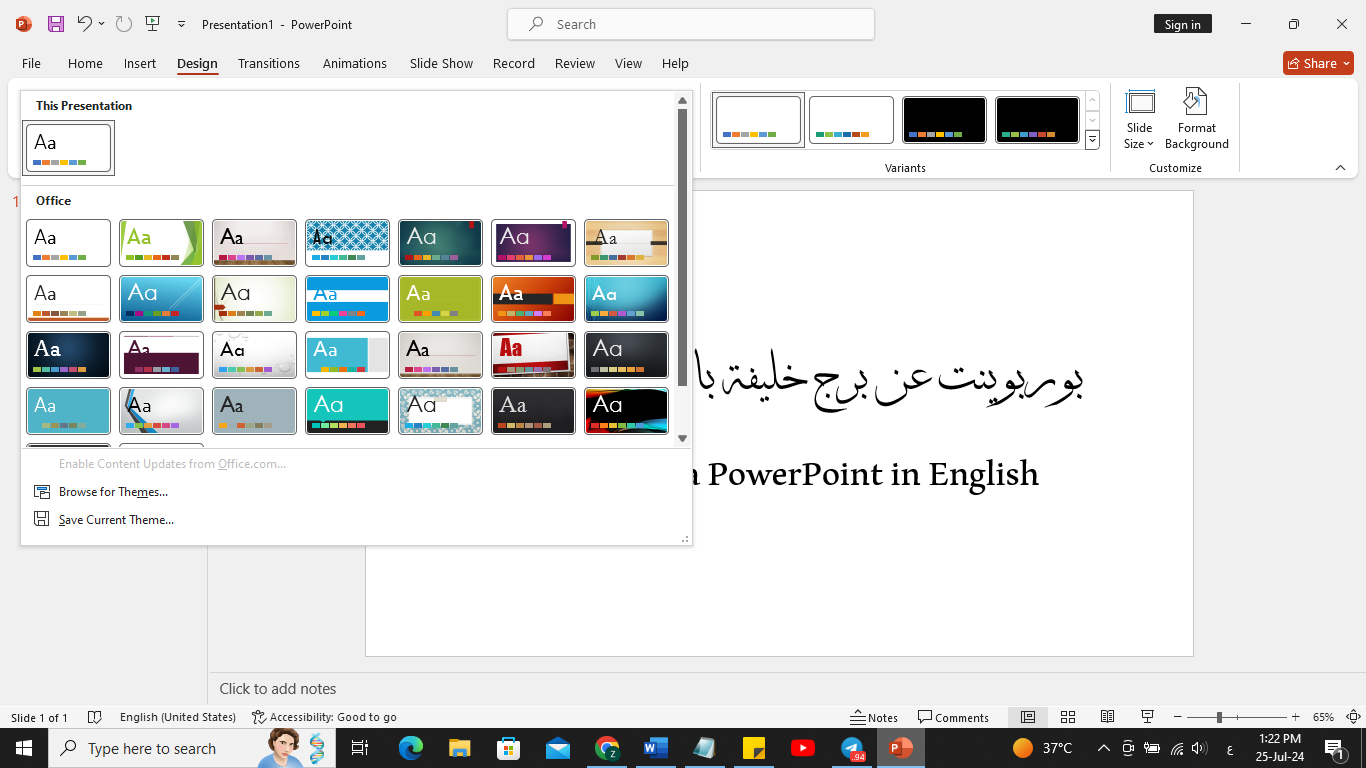The image size is (1366, 768).
Task: Open the Help tab
Action: click(x=675, y=63)
